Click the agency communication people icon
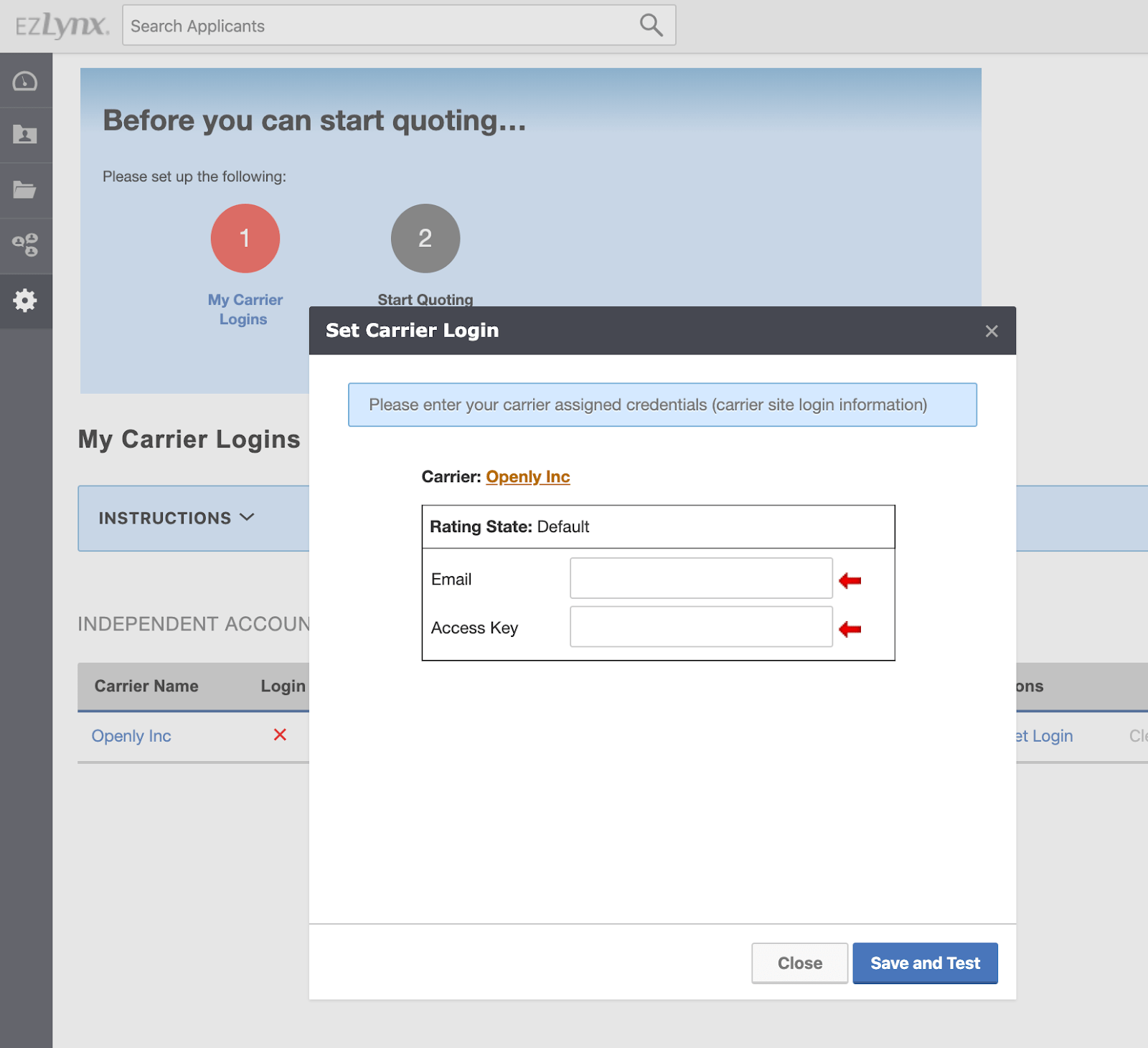The image size is (1148, 1048). point(26,245)
